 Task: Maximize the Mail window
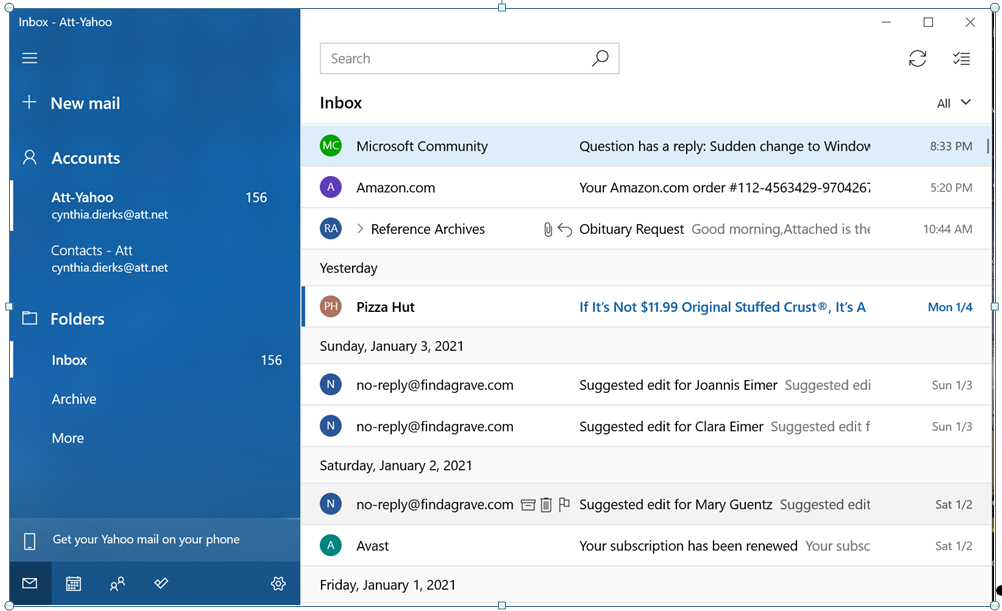(x=928, y=22)
